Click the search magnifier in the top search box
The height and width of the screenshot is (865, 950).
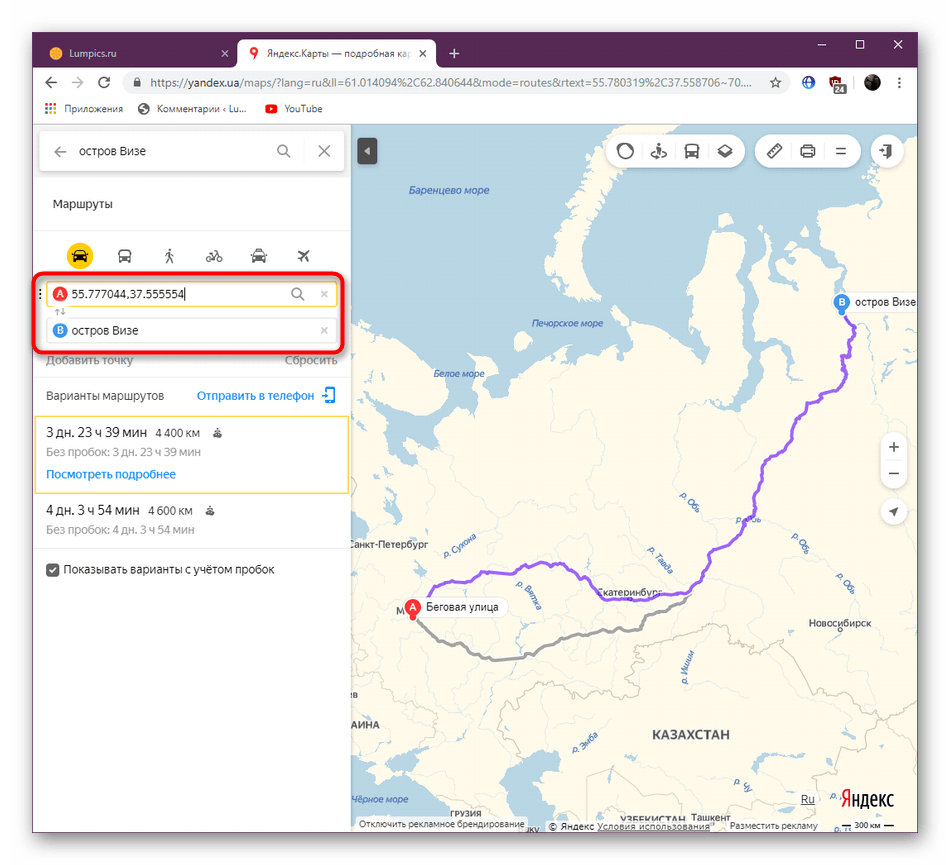[x=284, y=151]
